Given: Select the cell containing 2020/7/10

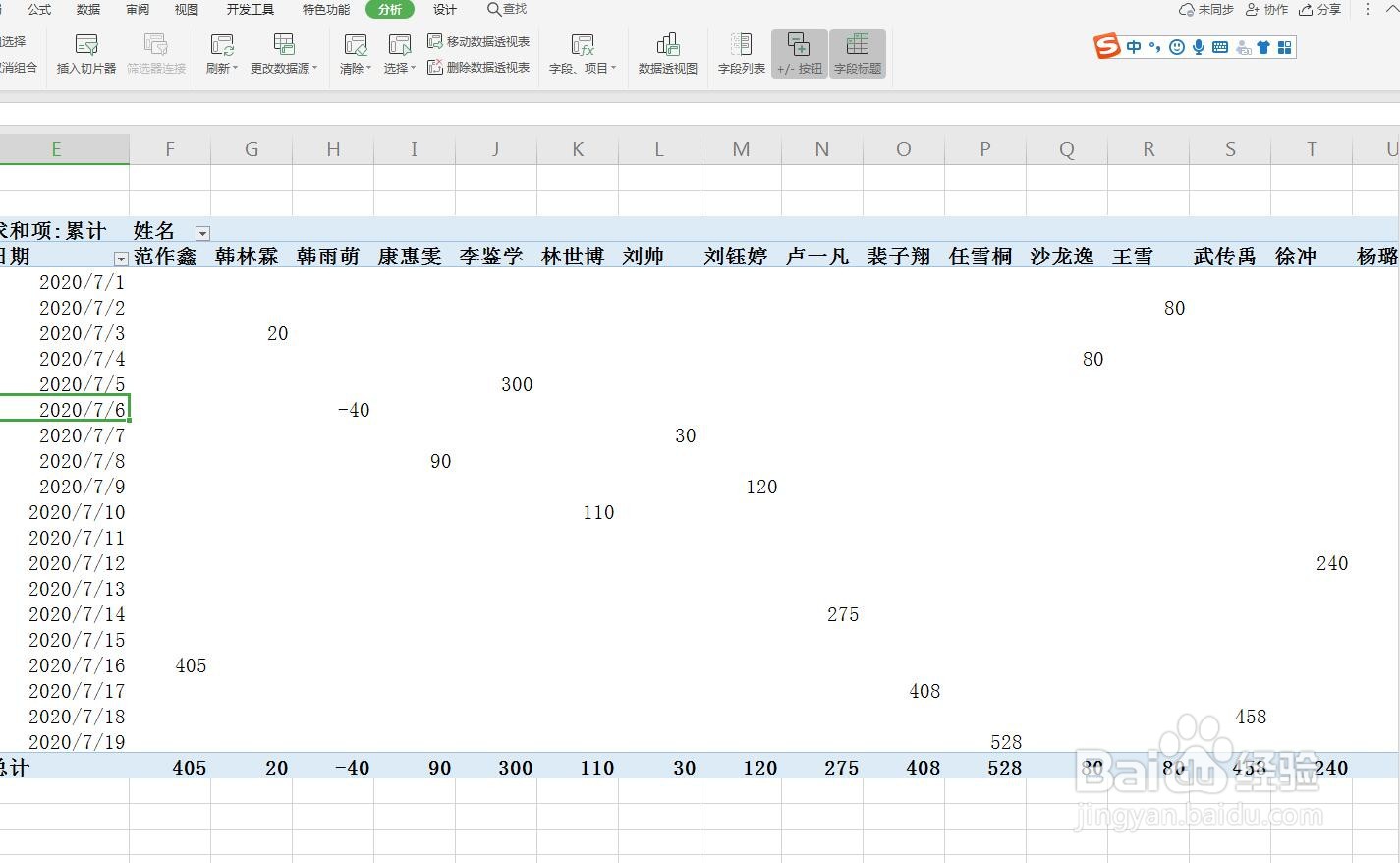Looking at the screenshot, I should point(77,512).
